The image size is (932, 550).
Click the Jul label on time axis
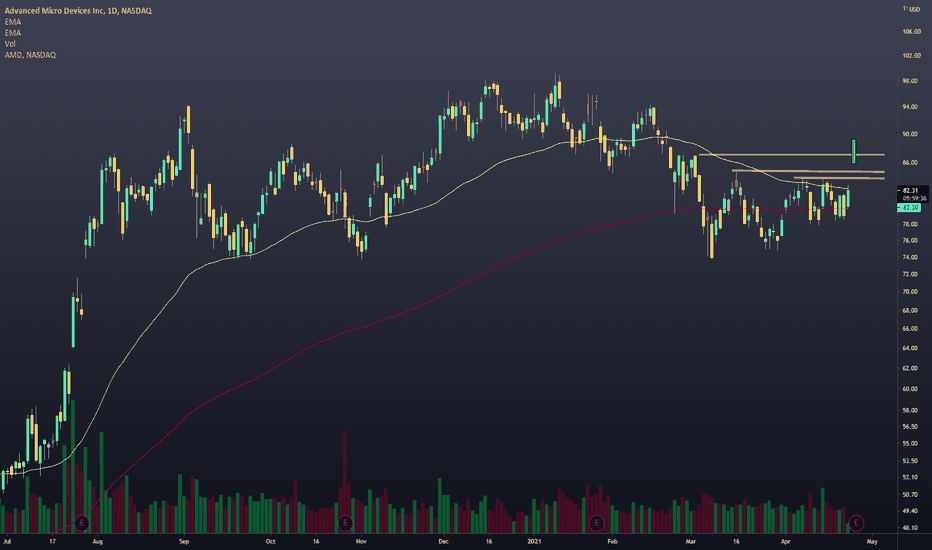tap(7, 542)
